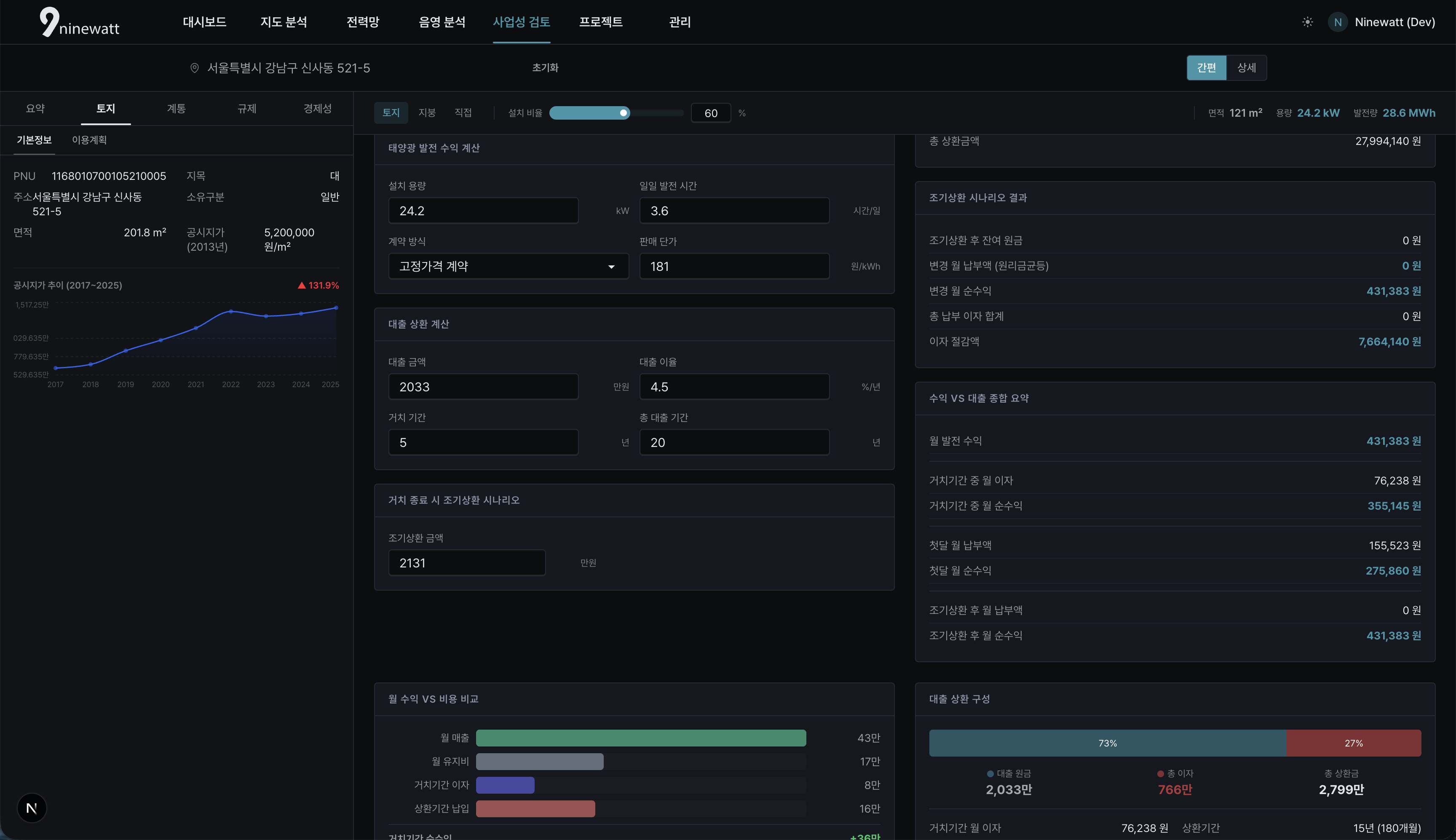Open the 전력망 menu item
1456x840 pixels.
tap(363, 22)
